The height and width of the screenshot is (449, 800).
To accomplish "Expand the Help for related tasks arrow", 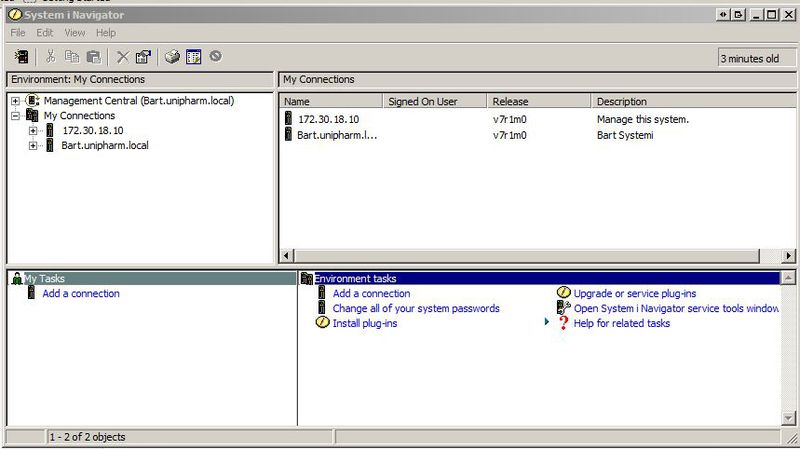I will 546,321.
